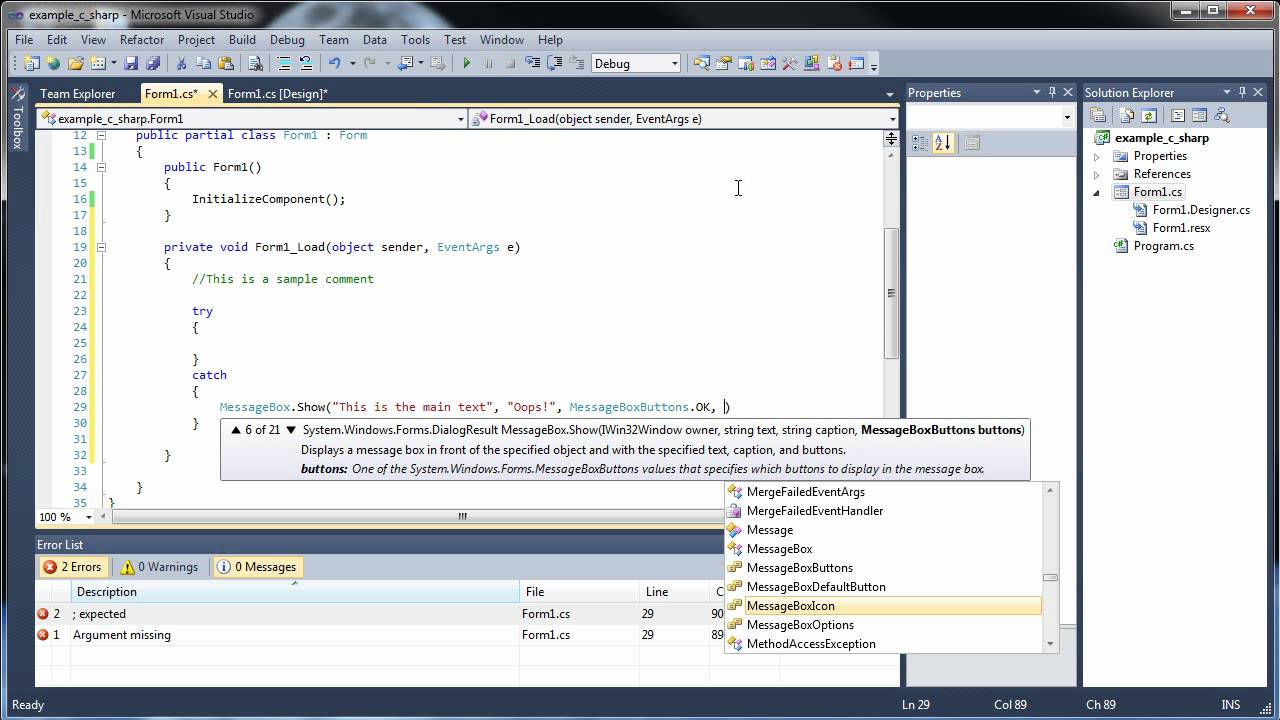Comment out the selected lines icon
The image size is (1280, 720).
point(284,63)
